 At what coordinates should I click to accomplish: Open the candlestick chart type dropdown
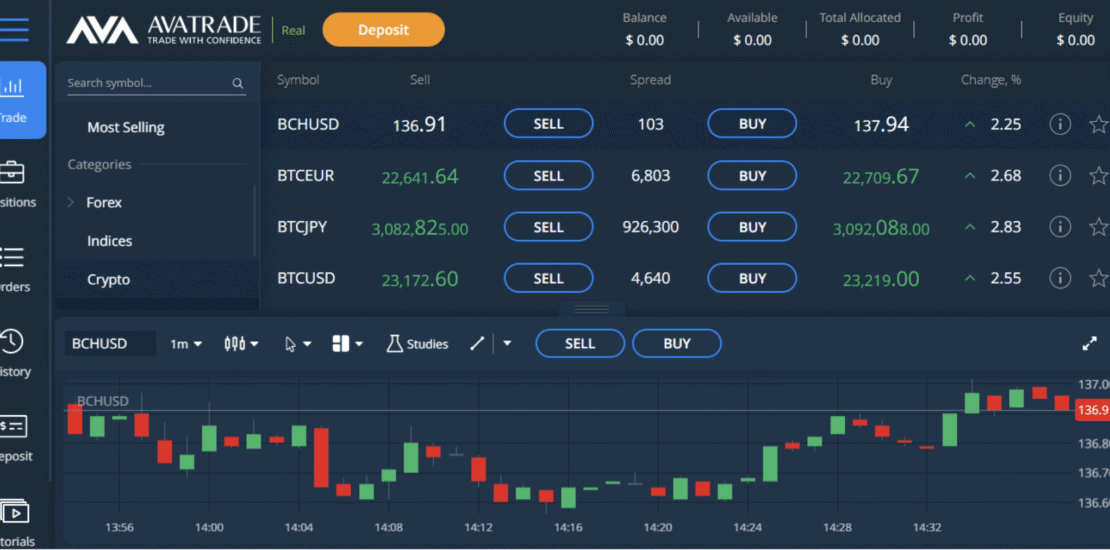241,344
